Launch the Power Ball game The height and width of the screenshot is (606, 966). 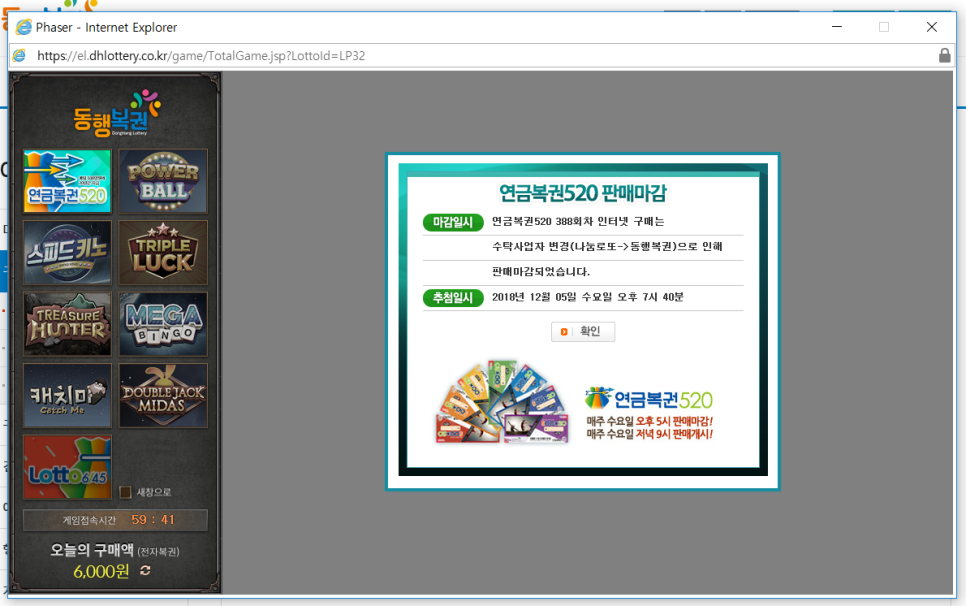click(x=163, y=181)
